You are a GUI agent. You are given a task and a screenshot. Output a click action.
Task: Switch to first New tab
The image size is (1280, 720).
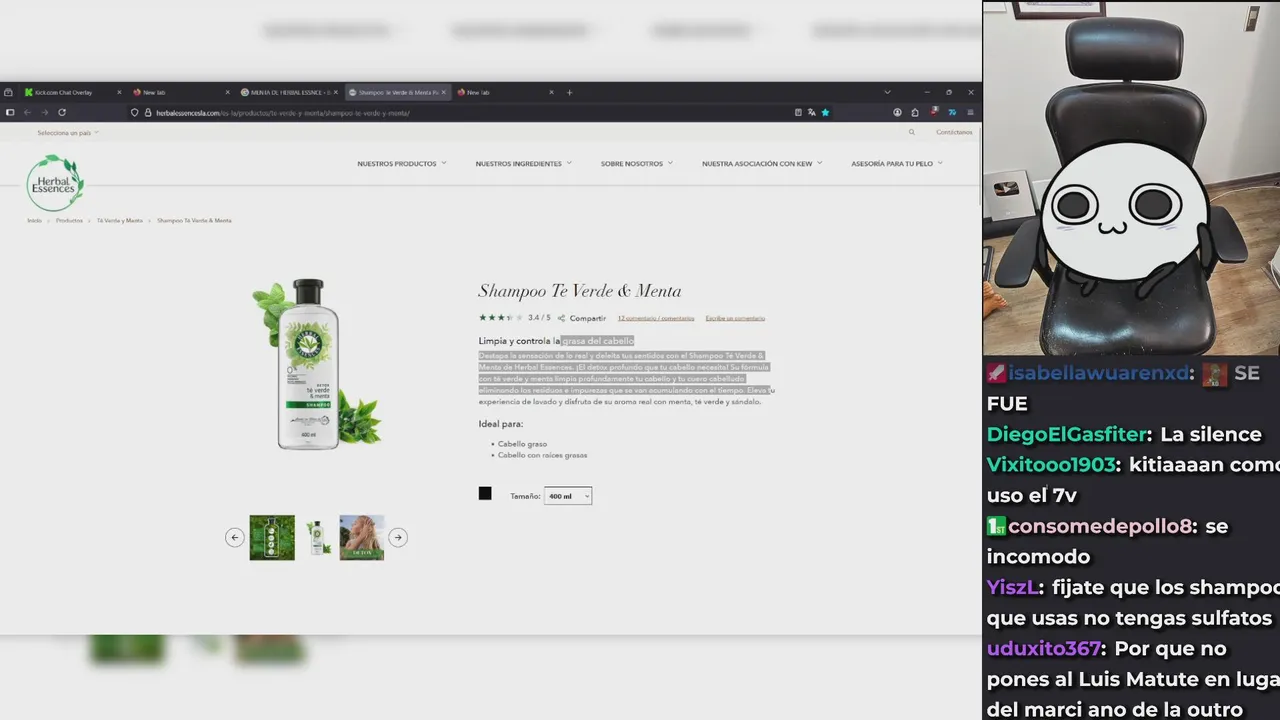pyautogui.click(x=180, y=92)
